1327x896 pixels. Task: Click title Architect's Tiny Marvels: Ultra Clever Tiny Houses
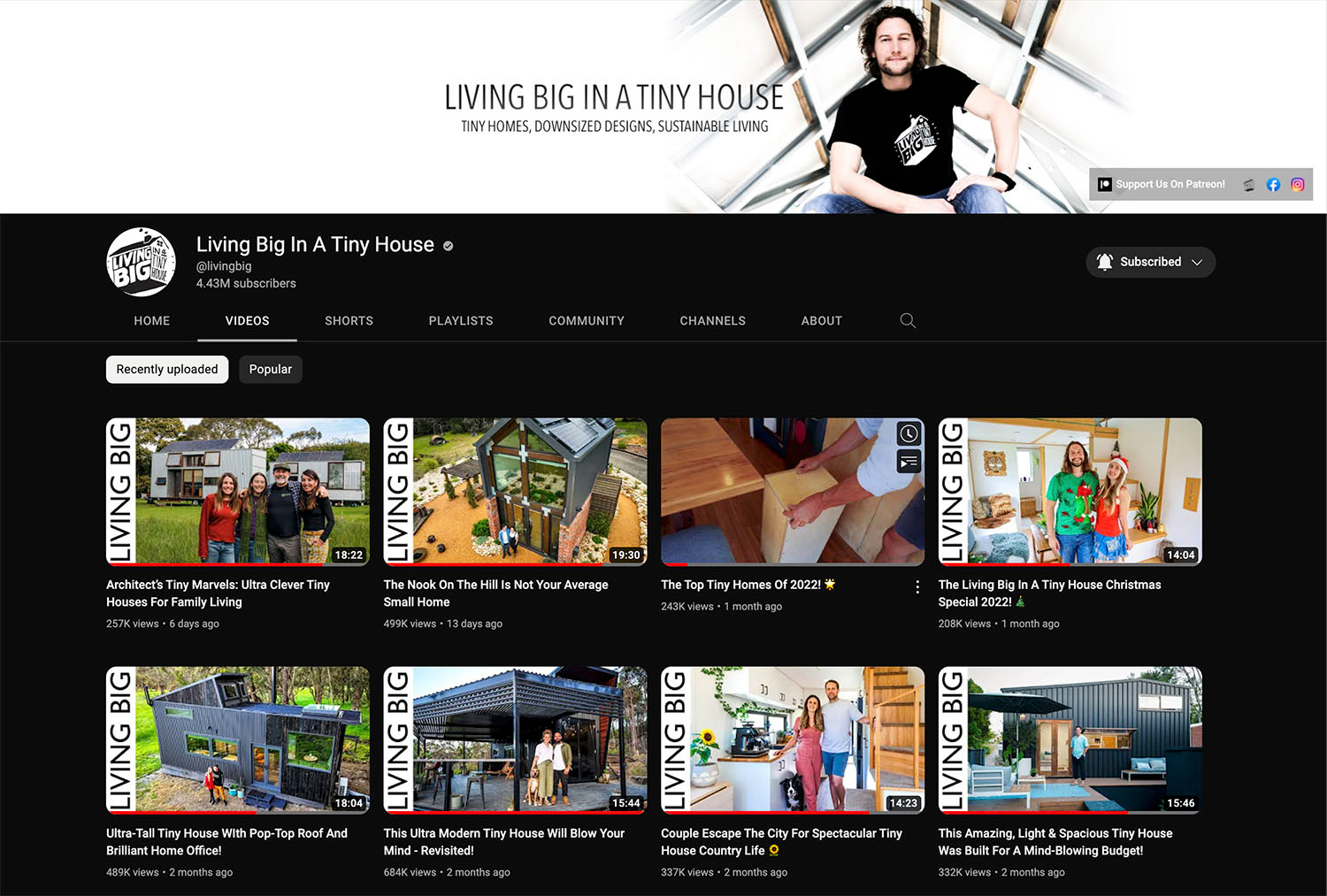218,594
